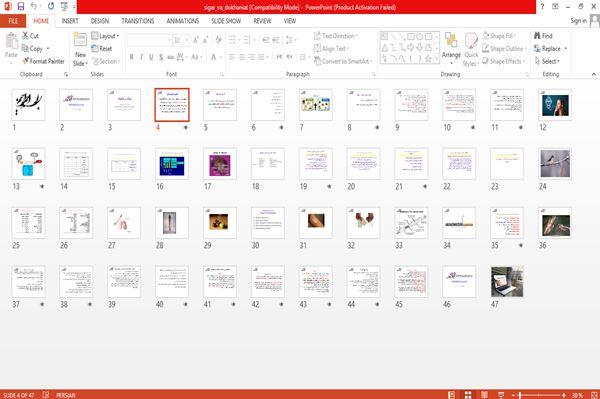Open the SLIDE SHOW tab
The width and height of the screenshot is (600, 399).
[x=226, y=21]
